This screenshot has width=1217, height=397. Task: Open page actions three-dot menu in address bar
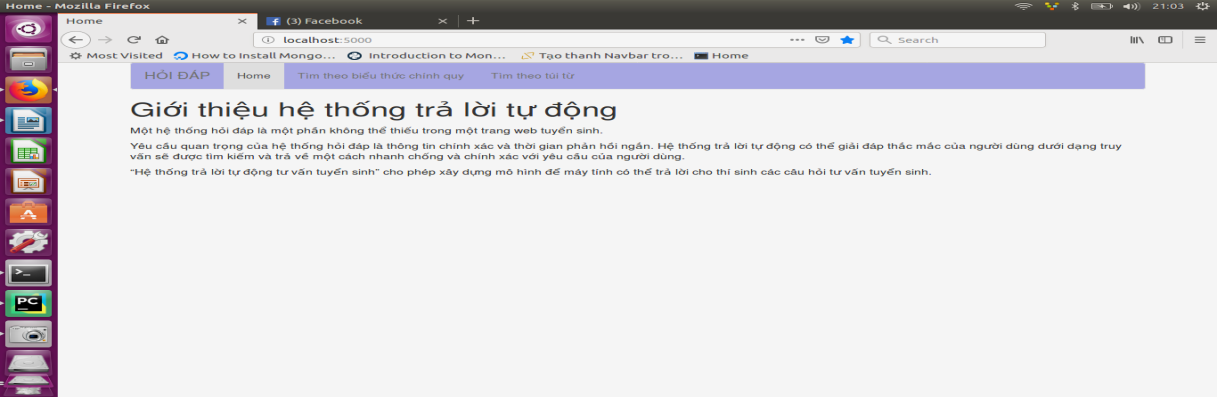coord(797,40)
